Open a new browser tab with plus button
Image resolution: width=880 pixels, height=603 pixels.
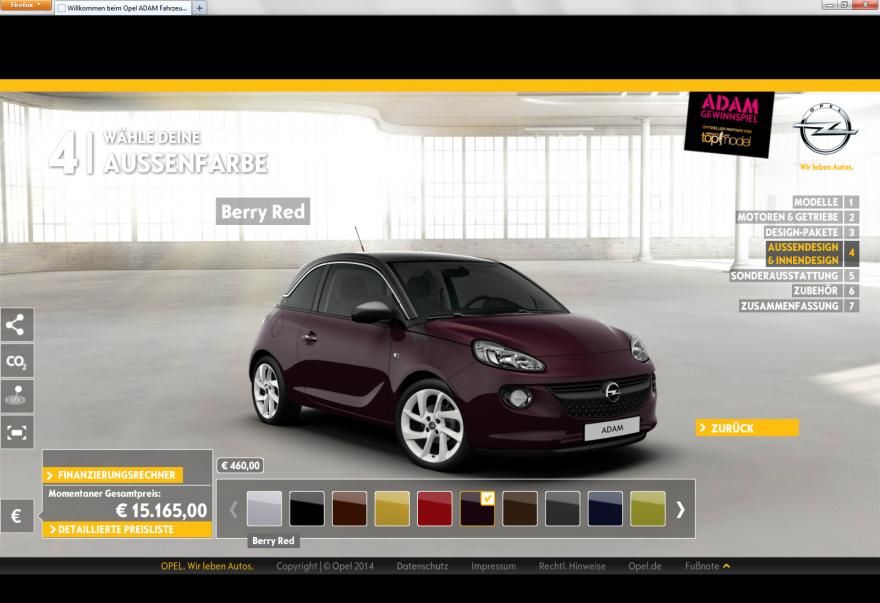pyautogui.click(x=200, y=8)
